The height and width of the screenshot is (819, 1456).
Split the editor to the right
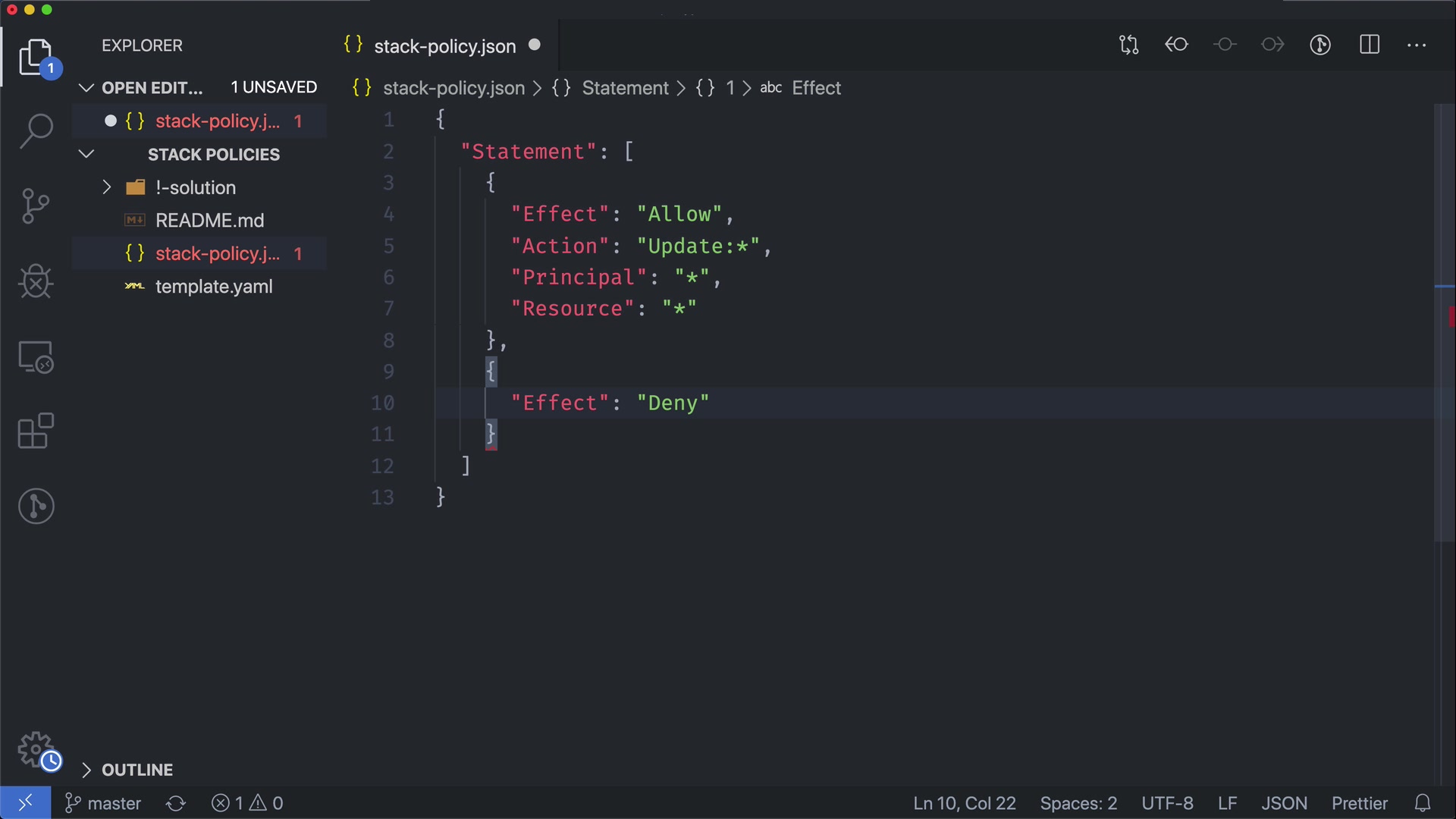(x=1369, y=45)
